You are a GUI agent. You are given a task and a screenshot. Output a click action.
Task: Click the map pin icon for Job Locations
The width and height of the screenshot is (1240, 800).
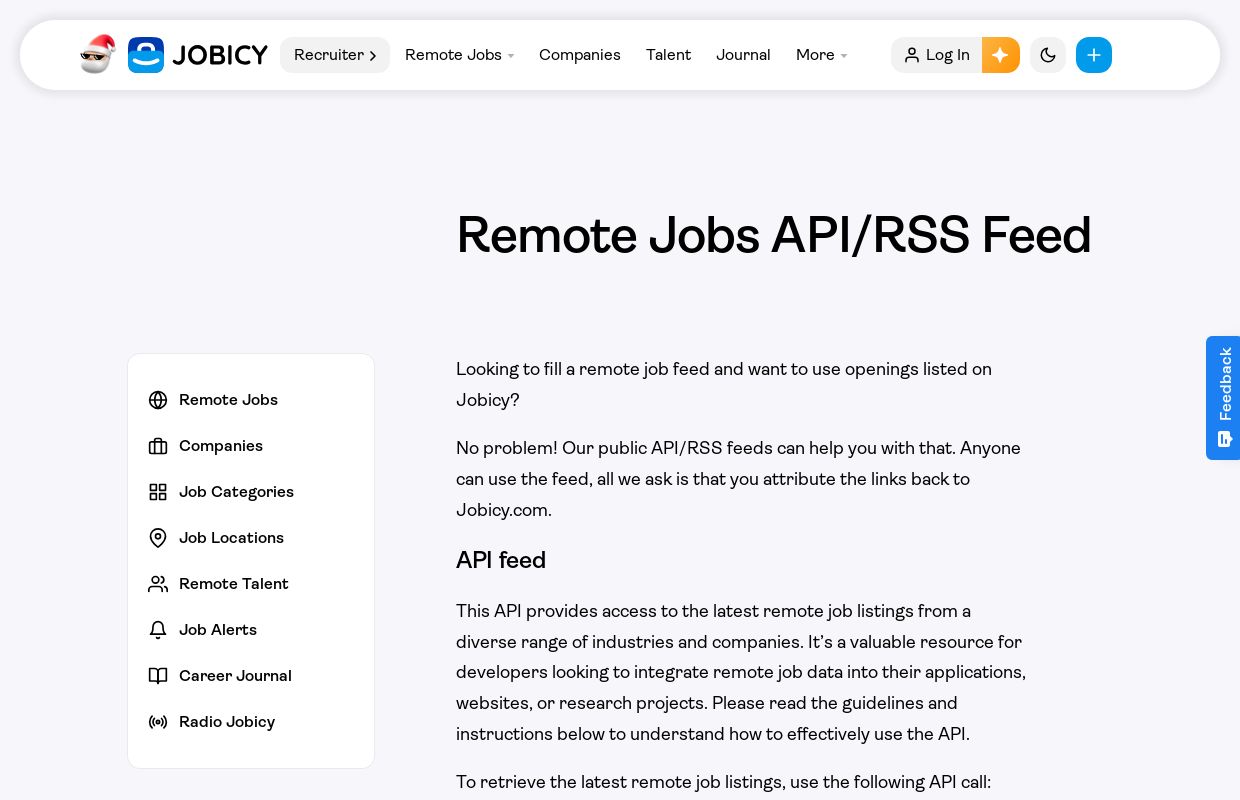[158, 538]
